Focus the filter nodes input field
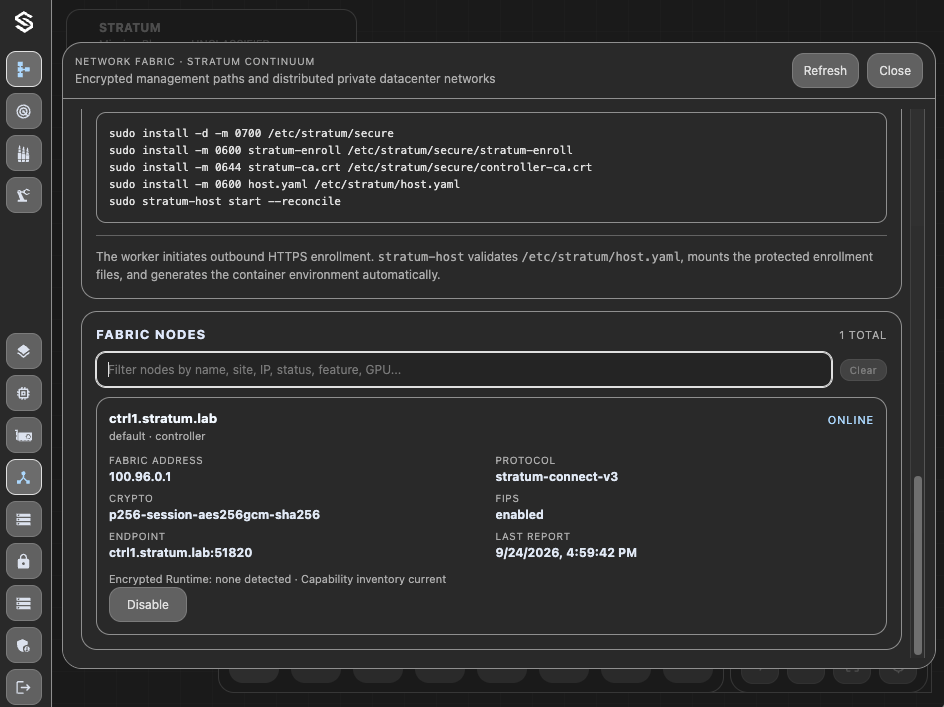The width and height of the screenshot is (944, 707). pyautogui.click(x=464, y=370)
